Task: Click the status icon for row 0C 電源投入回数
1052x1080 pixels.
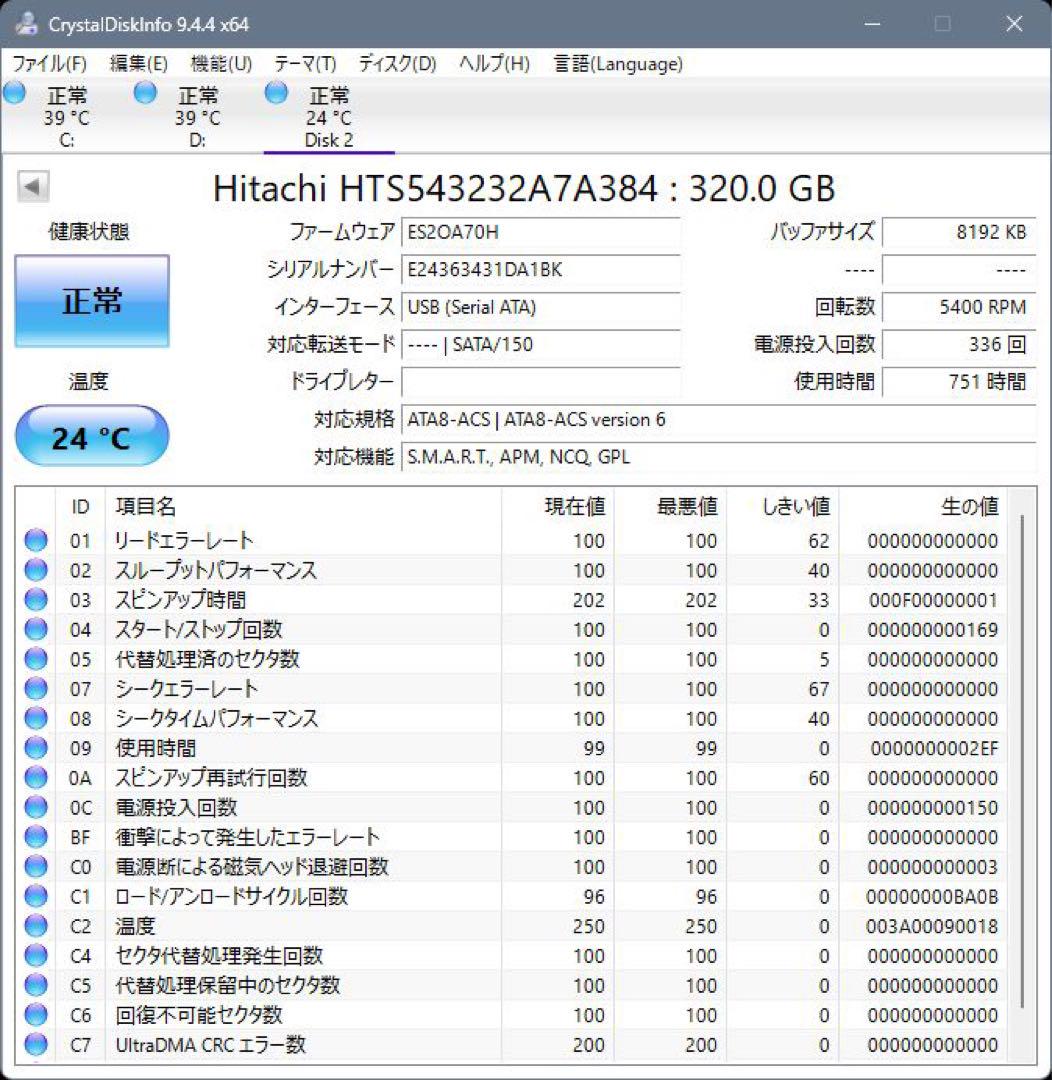Action: [x=36, y=807]
